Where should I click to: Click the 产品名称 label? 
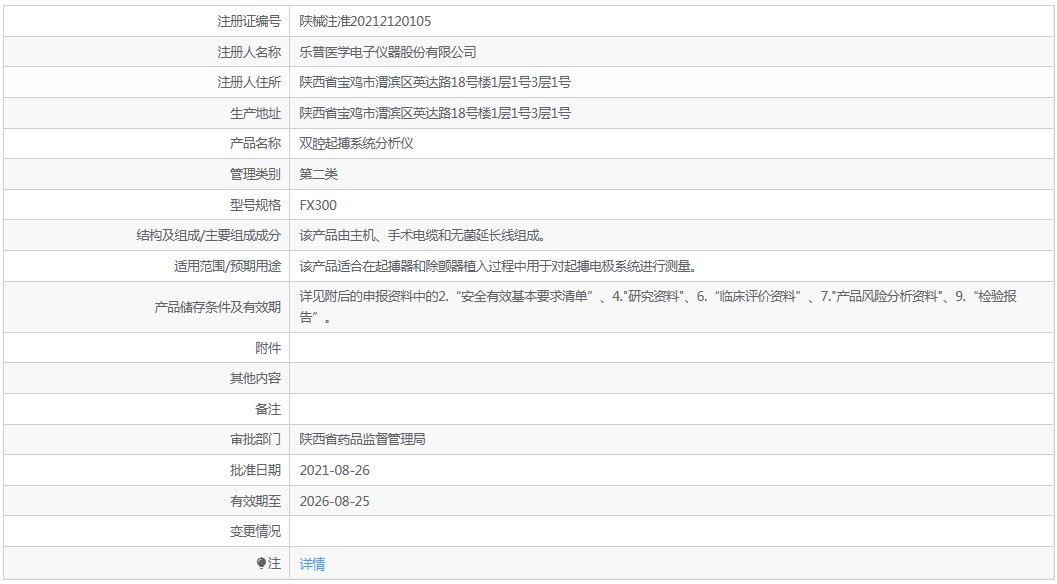pos(255,143)
